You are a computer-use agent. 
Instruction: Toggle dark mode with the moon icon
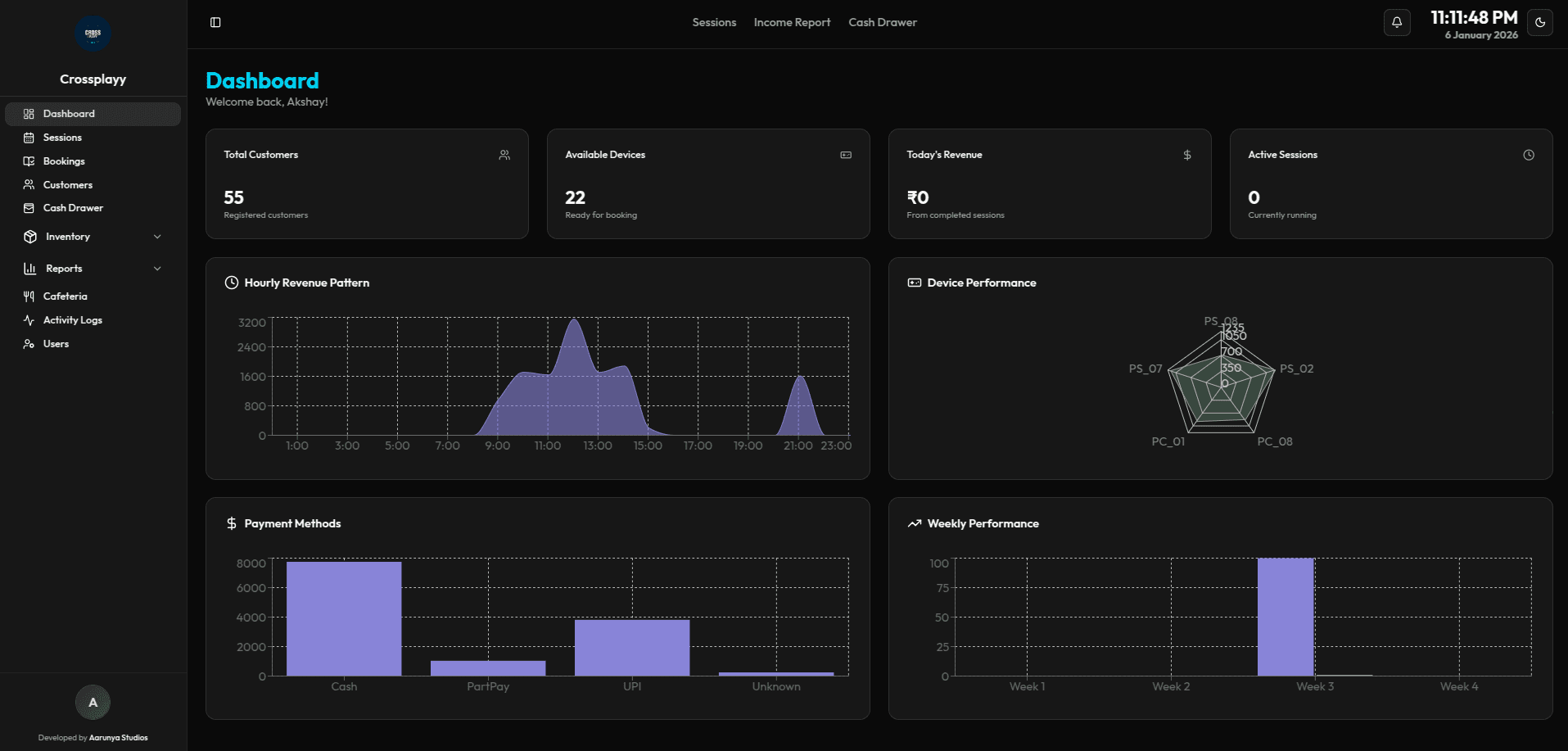coord(1540,22)
